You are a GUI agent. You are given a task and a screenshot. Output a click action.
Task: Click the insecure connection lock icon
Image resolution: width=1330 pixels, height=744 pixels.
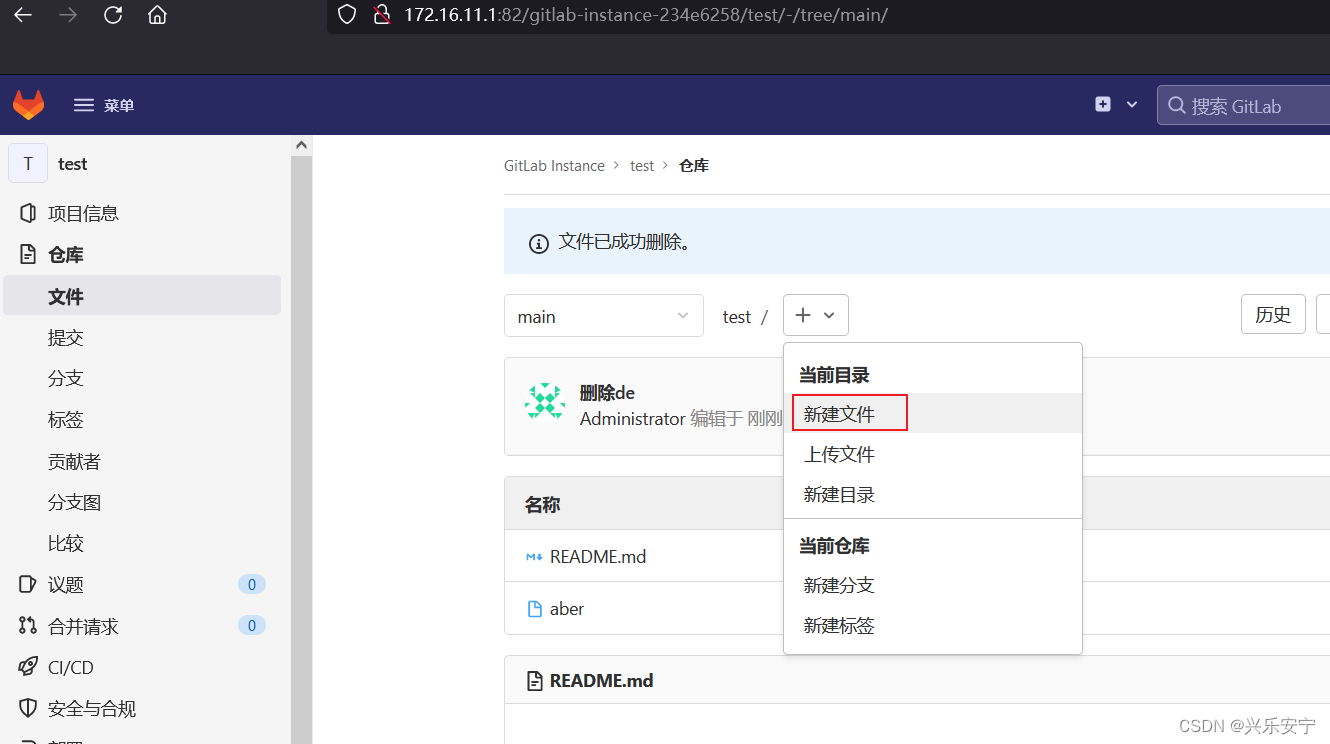(x=380, y=15)
